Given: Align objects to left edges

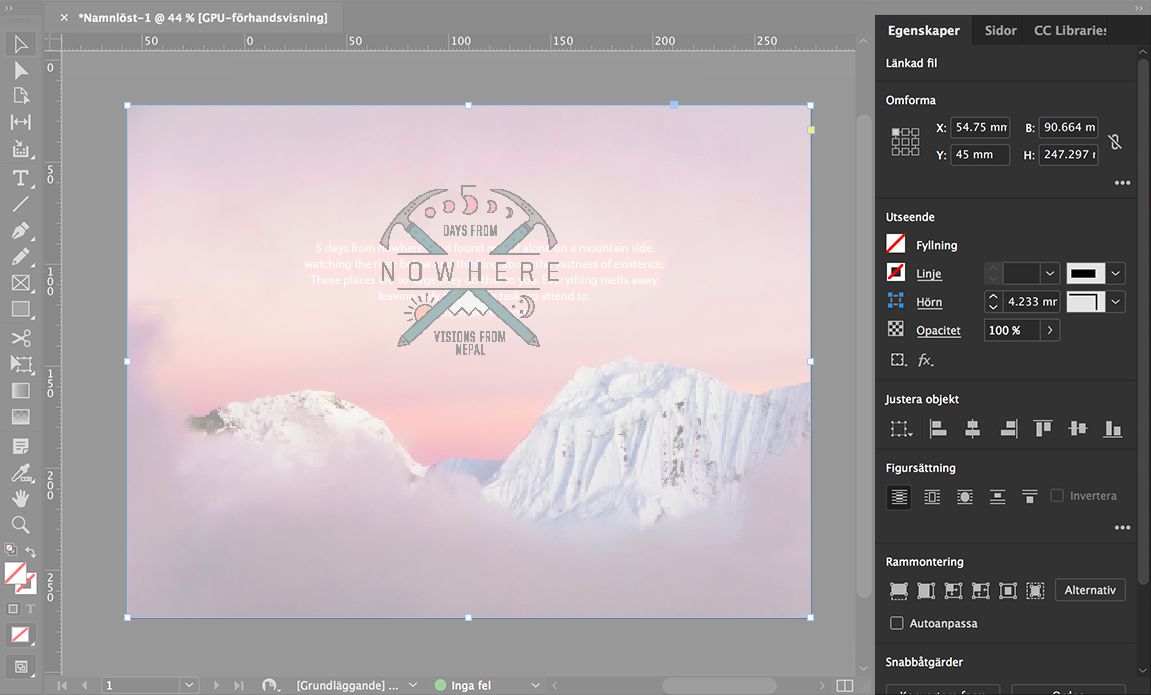Looking at the screenshot, I should tap(937, 428).
